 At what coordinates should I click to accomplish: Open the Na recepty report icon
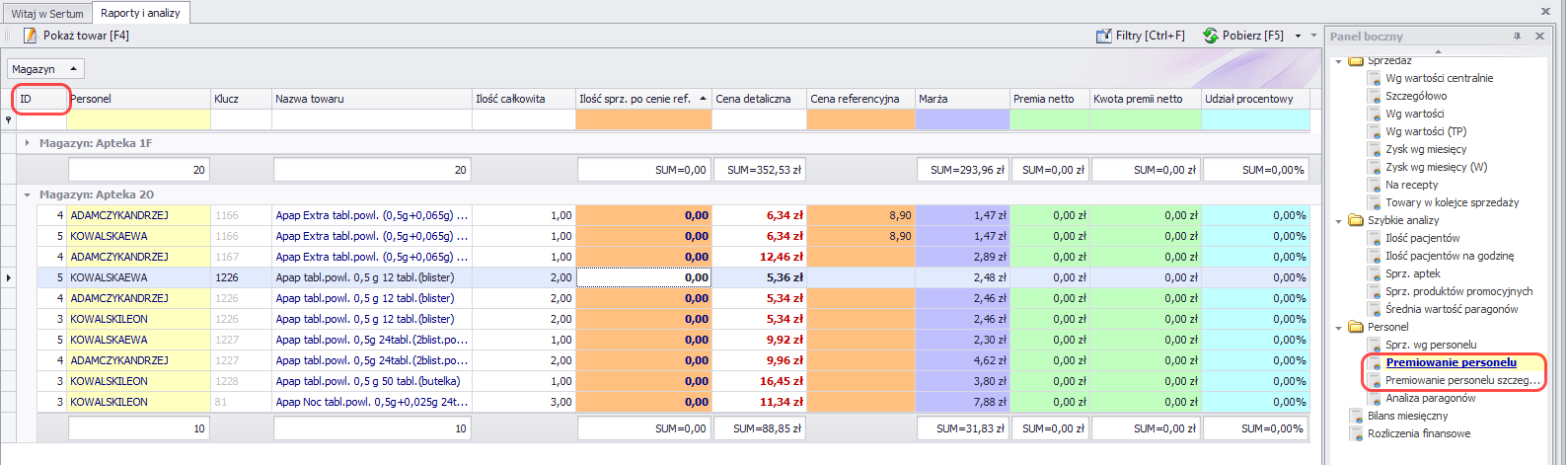[x=1374, y=185]
